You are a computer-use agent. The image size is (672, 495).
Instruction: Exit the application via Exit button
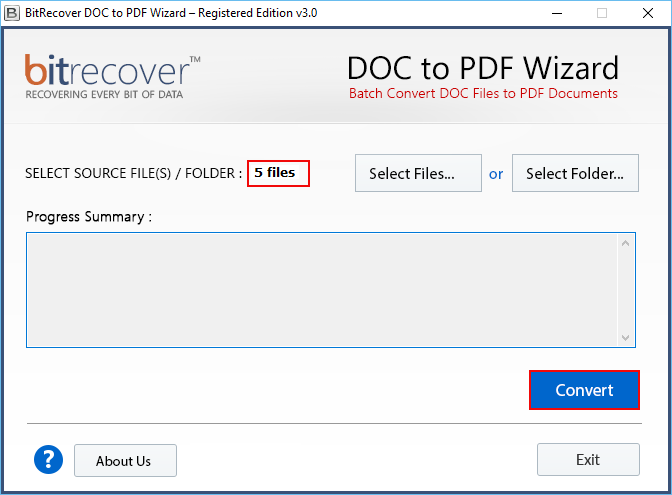tap(588, 460)
